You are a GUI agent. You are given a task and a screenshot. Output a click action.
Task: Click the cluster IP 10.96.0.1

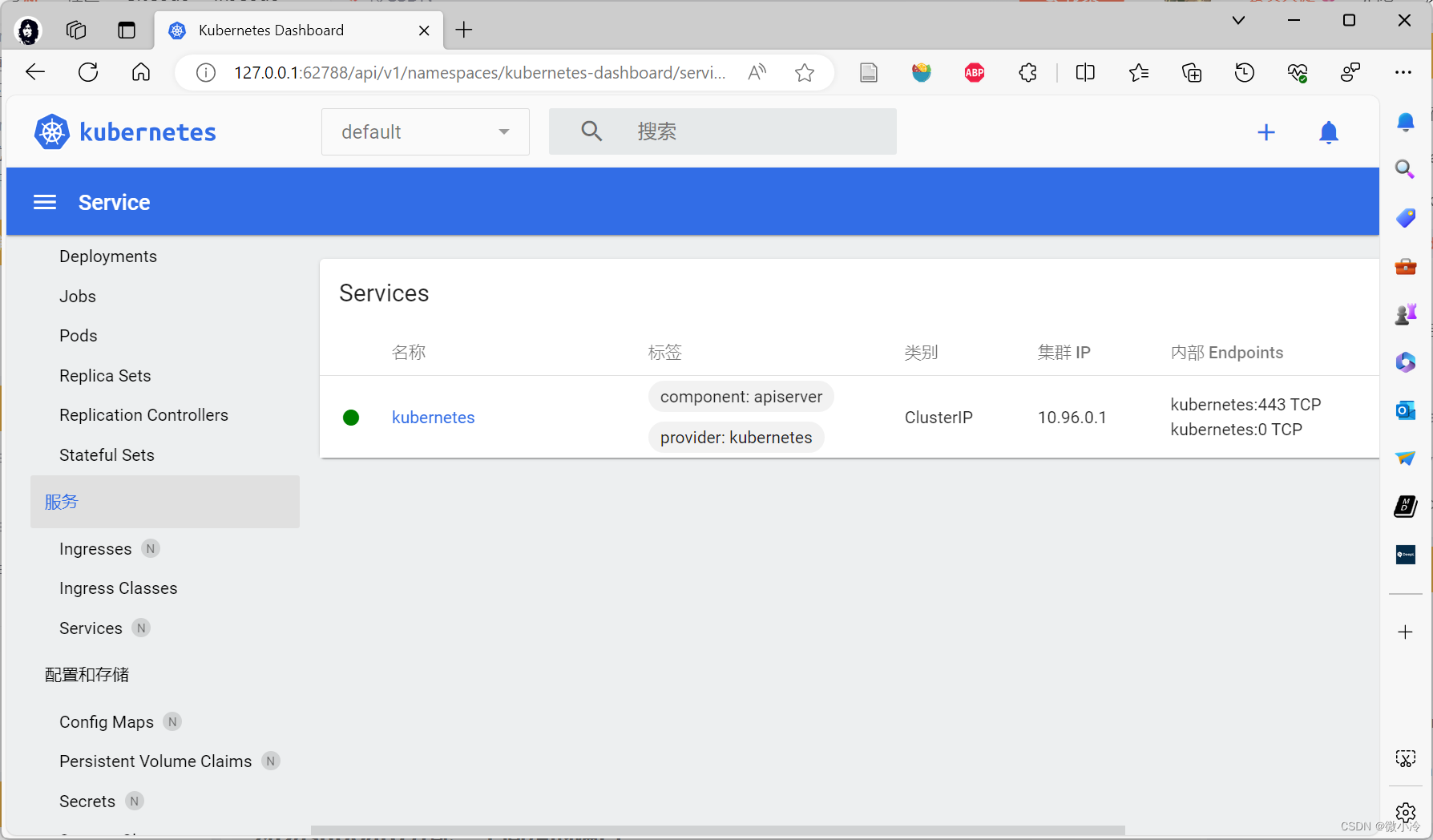(x=1072, y=418)
